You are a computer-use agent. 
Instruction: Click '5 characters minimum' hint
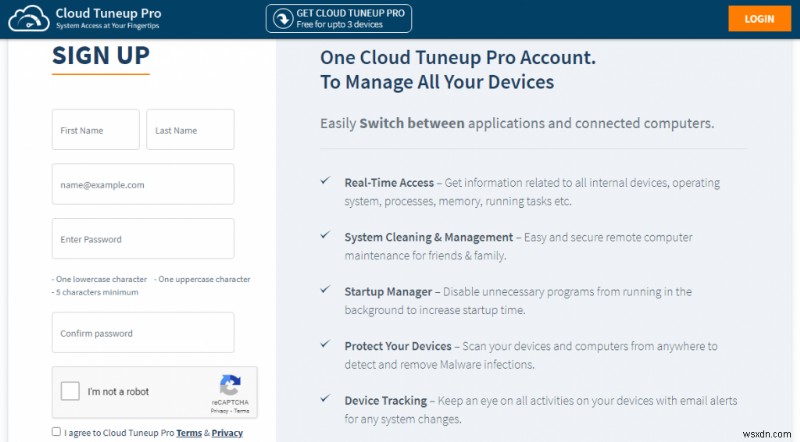[95, 292]
